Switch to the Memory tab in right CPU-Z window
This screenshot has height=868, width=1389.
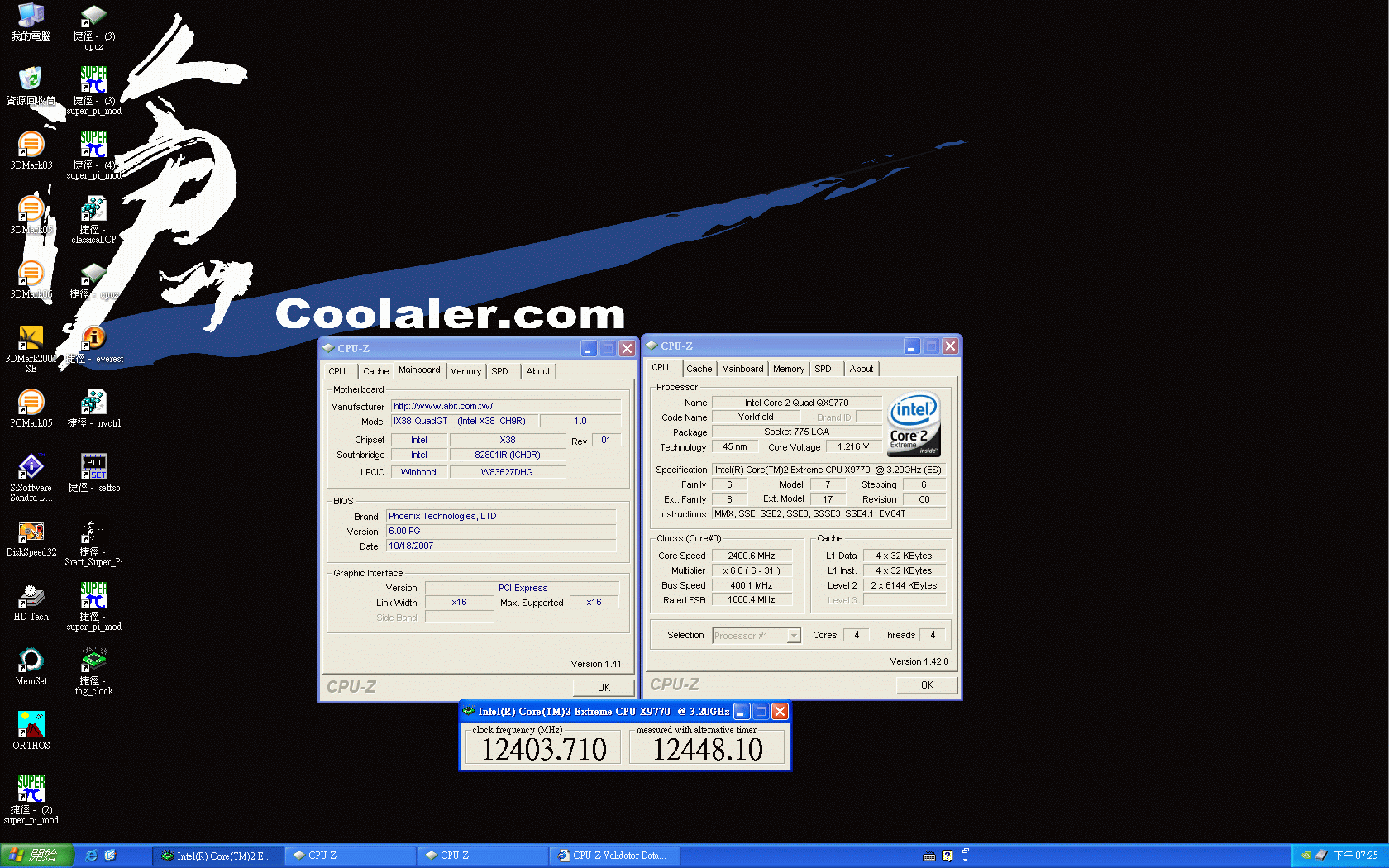click(789, 369)
